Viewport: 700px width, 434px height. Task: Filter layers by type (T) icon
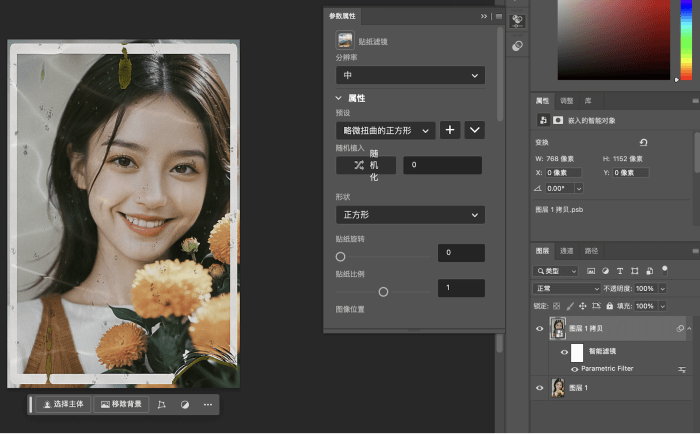point(620,271)
